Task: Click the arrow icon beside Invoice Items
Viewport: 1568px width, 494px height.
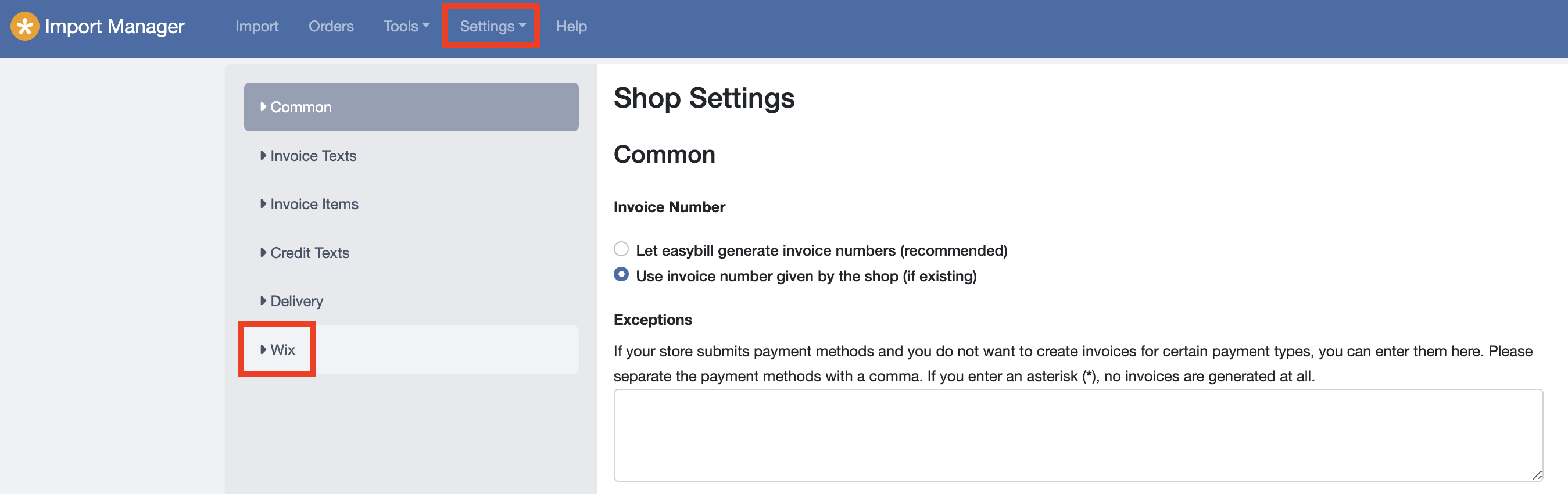Action: (263, 203)
